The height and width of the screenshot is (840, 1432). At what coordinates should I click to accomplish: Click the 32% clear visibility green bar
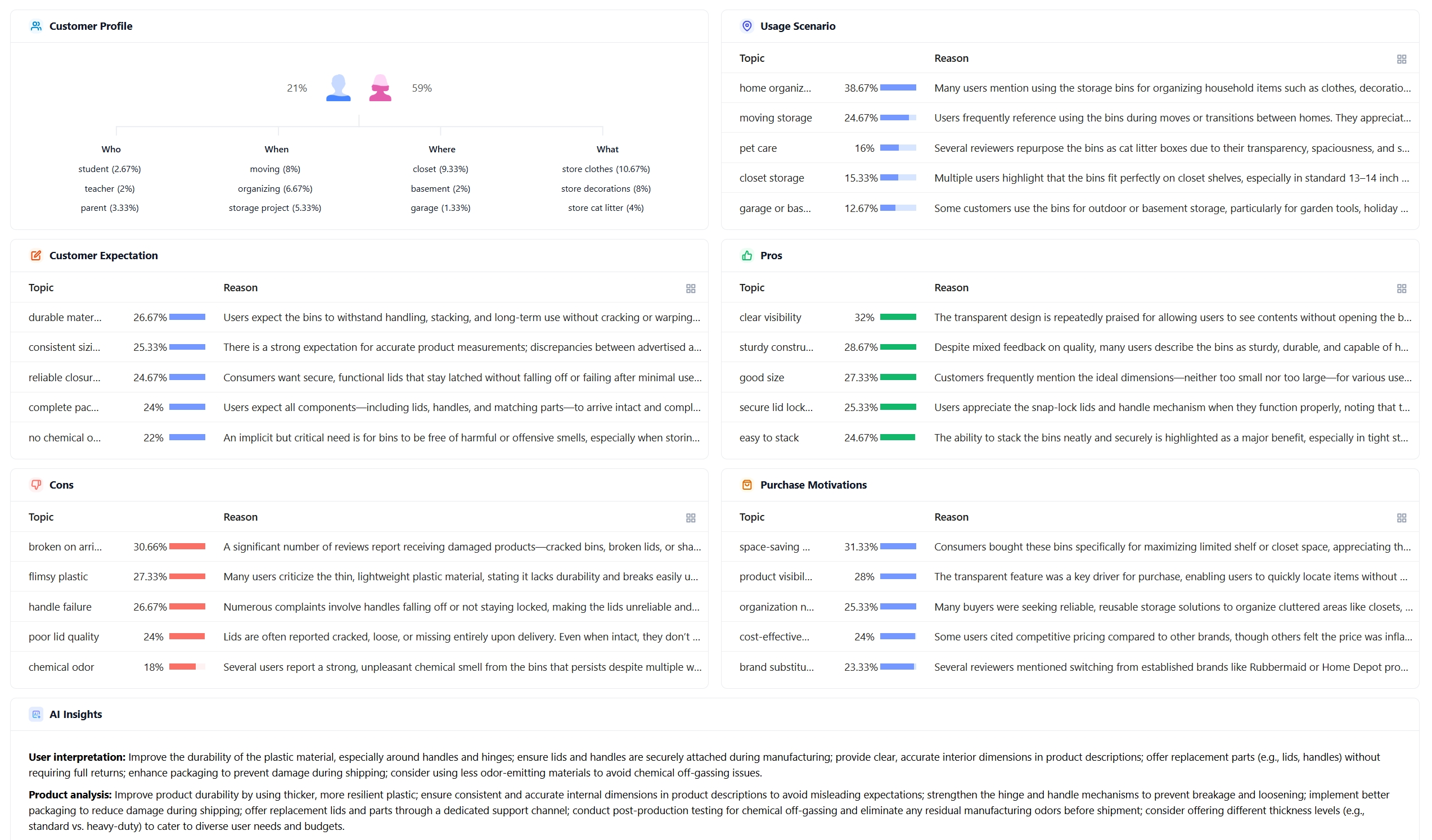click(897, 317)
